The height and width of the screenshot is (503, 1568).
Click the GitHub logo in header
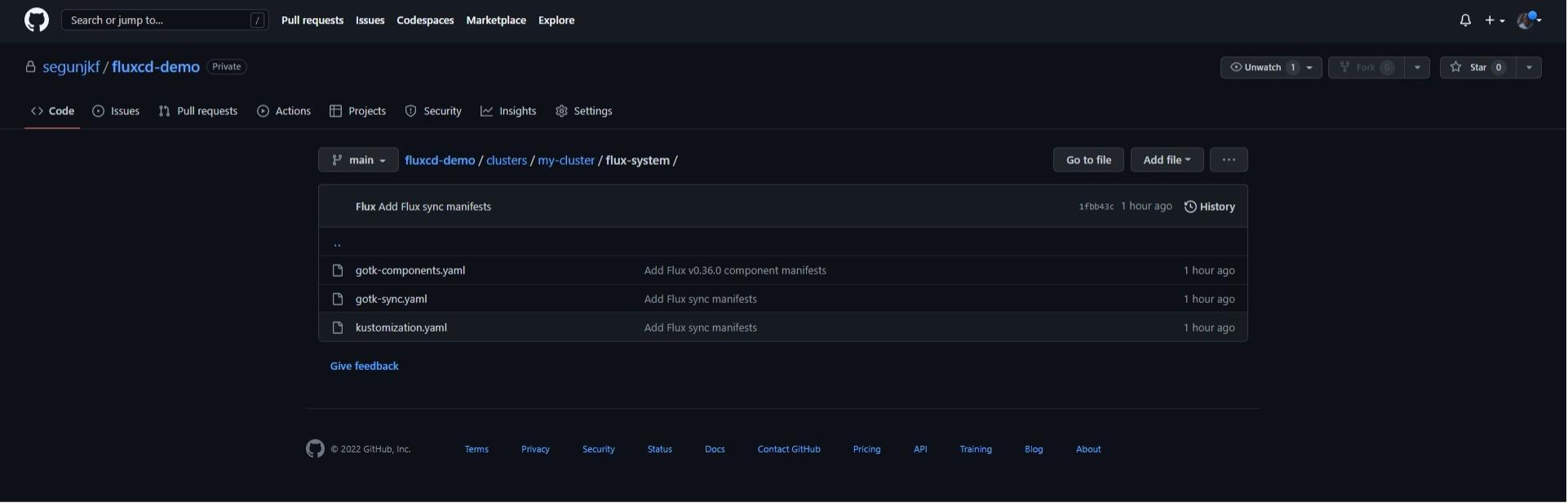coord(37,20)
